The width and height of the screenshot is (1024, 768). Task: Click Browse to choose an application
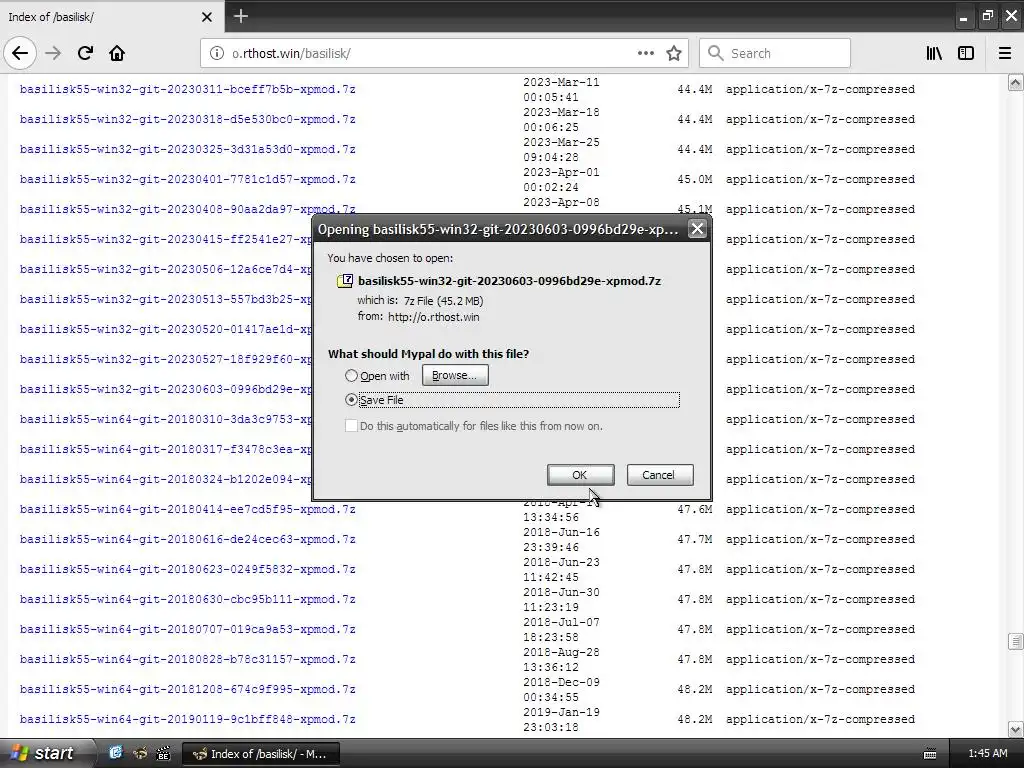pos(455,376)
